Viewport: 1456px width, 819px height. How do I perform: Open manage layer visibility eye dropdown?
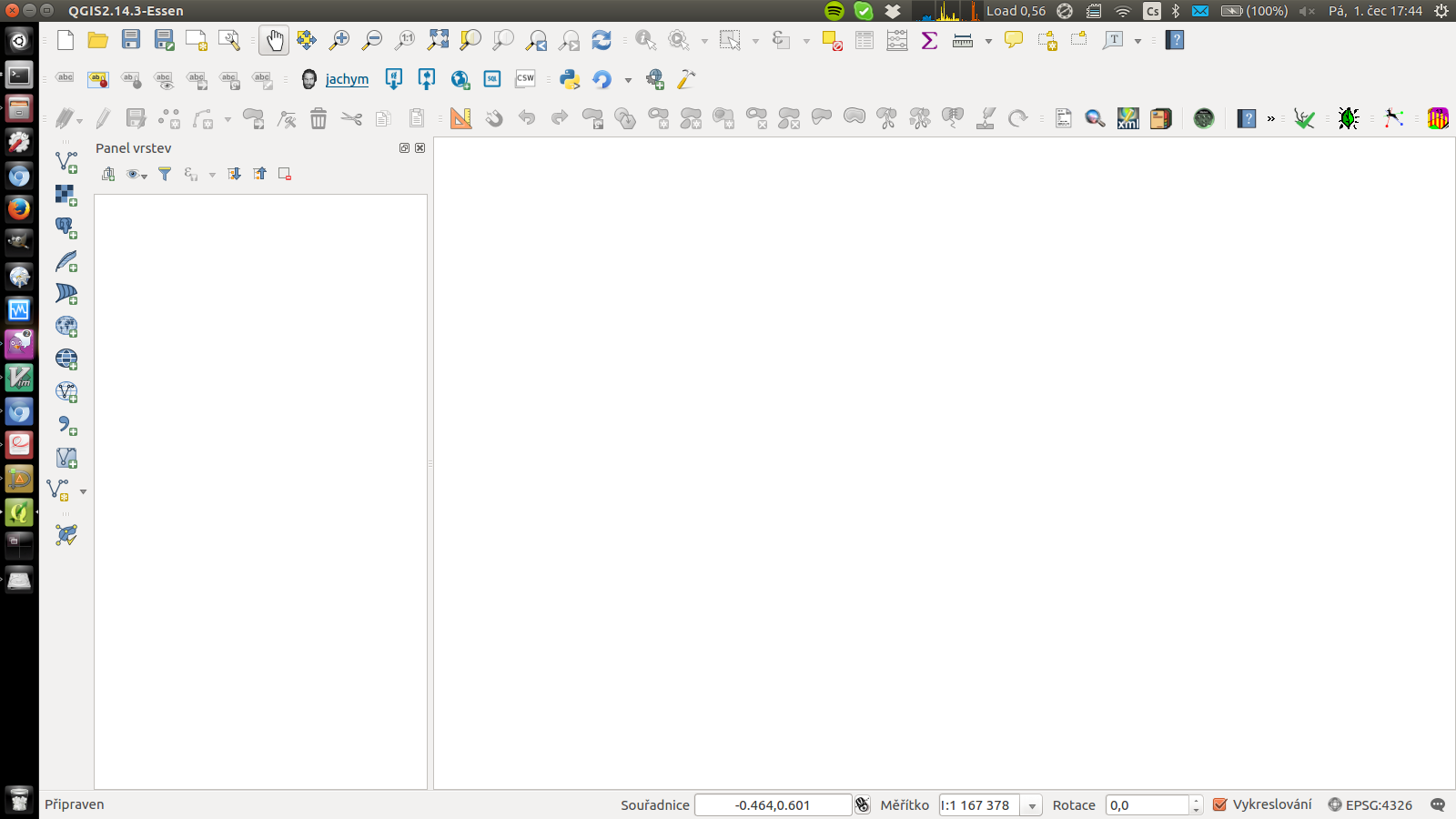pos(137,174)
